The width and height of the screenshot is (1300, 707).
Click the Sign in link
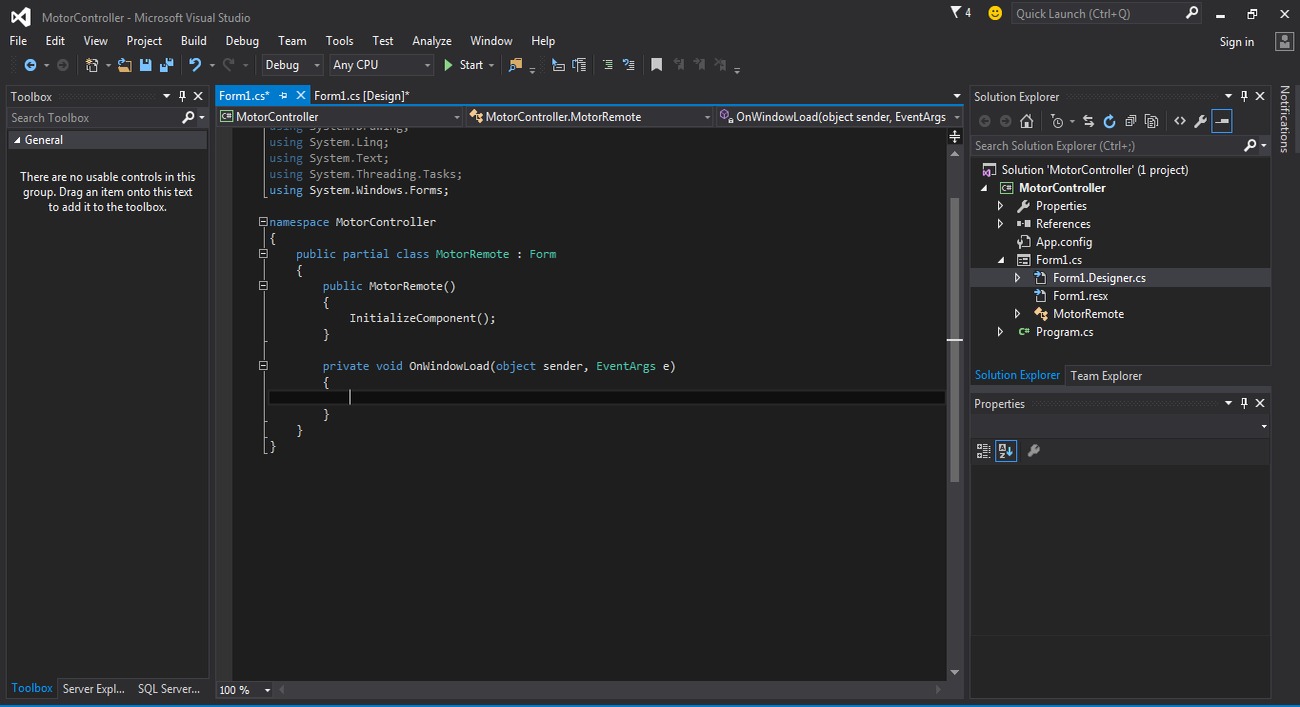pyautogui.click(x=1236, y=41)
